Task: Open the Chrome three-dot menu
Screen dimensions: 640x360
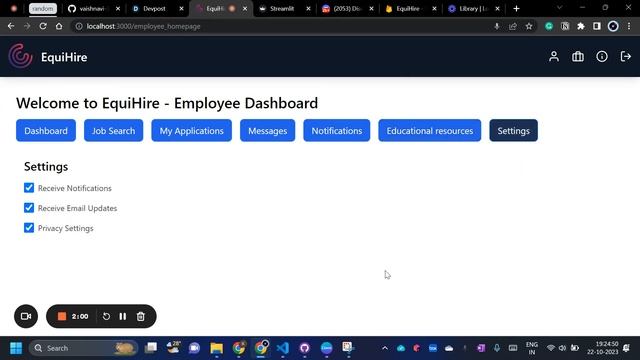Action: 629,26
